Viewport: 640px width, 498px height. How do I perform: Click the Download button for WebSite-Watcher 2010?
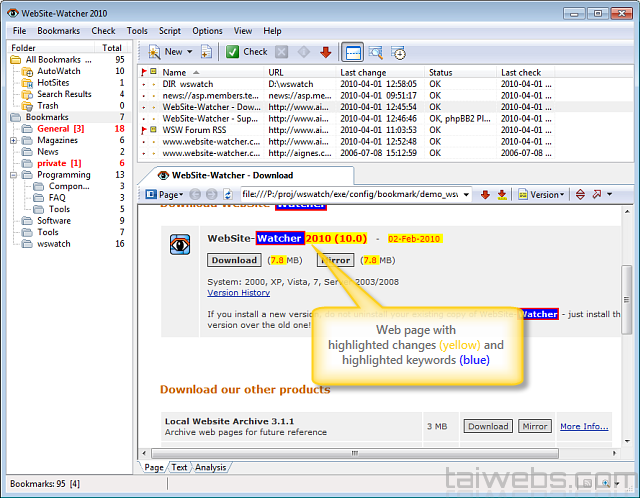coord(233,260)
